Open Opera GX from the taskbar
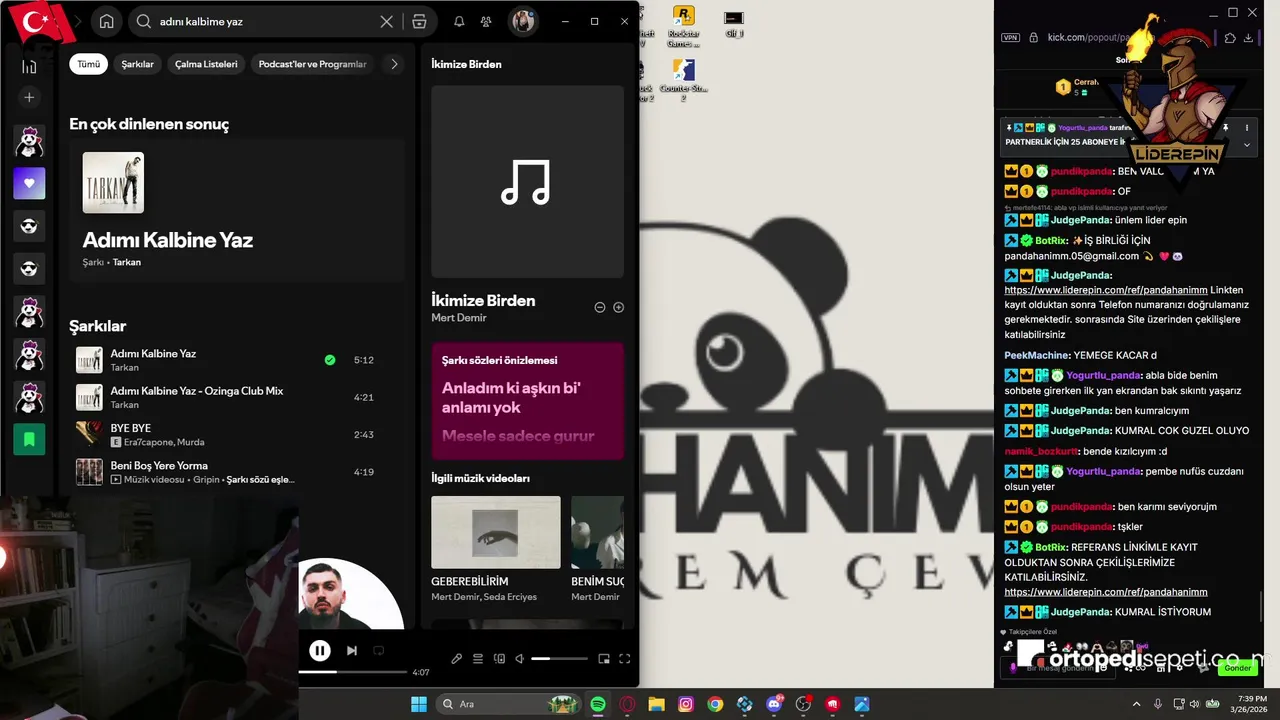Image resolution: width=1280 pixels, height=720 pixels. [628, 704]
